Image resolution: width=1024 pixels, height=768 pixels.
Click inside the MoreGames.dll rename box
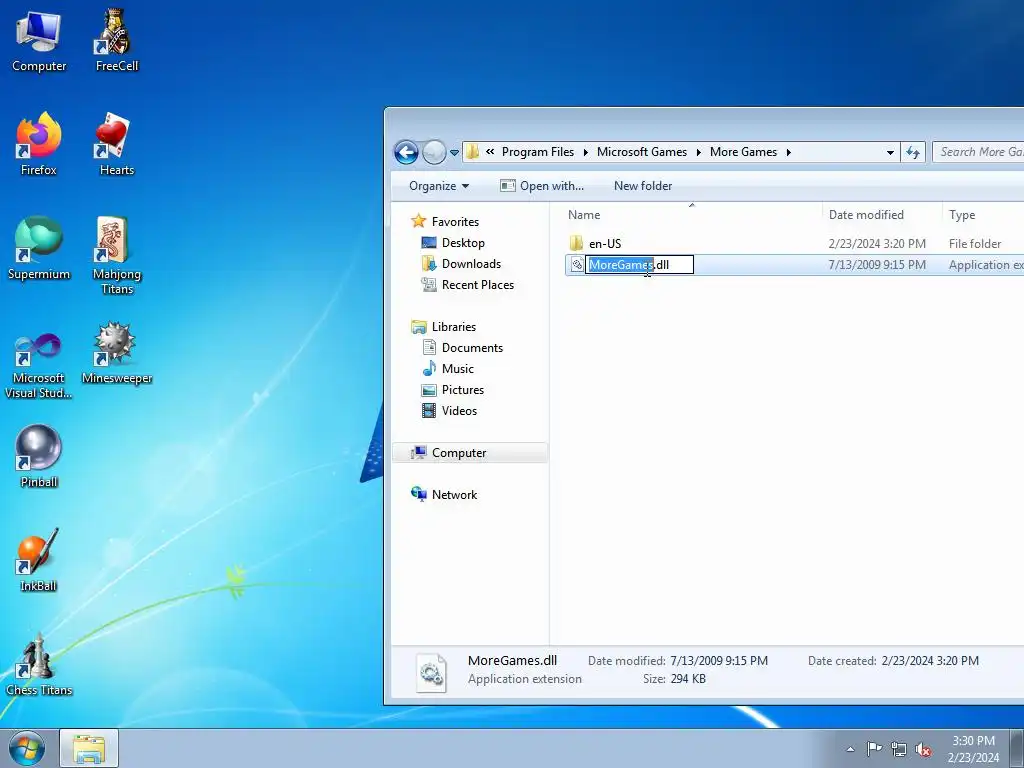(x=639, y=264)
